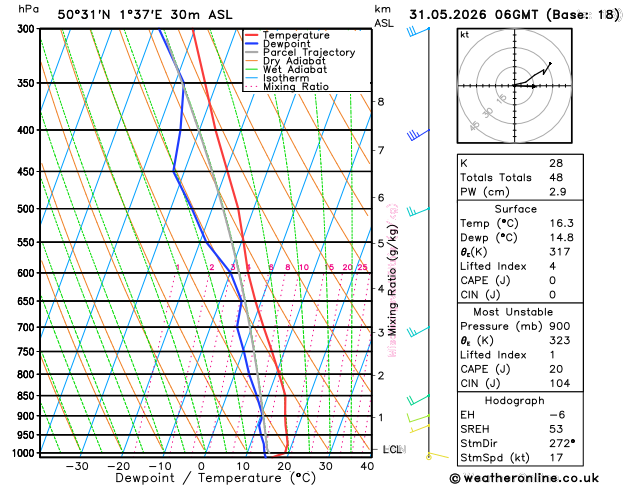Click the PW (cm) value 2.9
The image size is (629, 486).
click(x=558, y=192)
